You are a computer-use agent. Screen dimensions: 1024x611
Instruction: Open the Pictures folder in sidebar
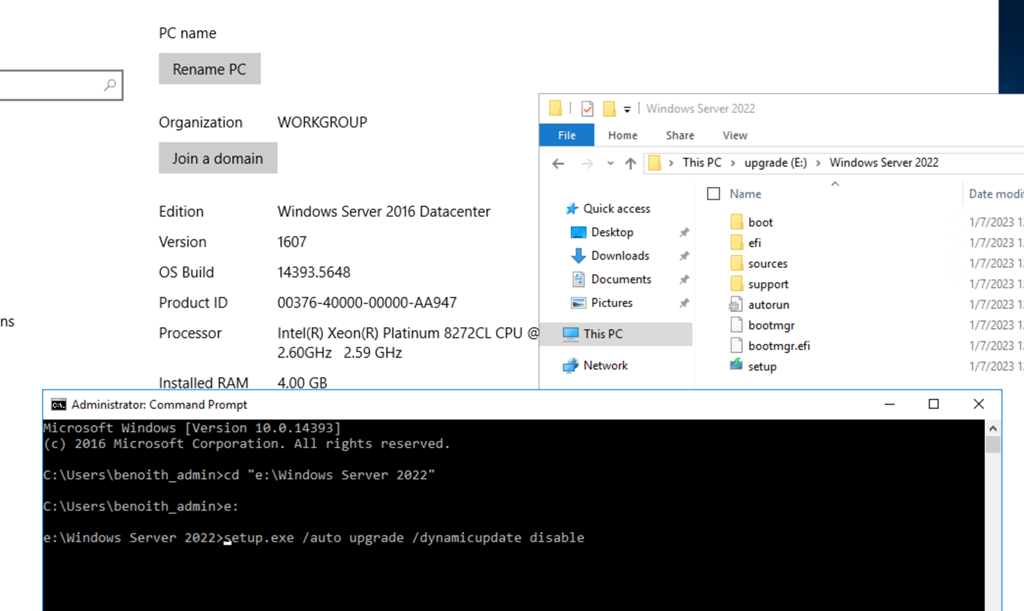[x=610, y=302]
